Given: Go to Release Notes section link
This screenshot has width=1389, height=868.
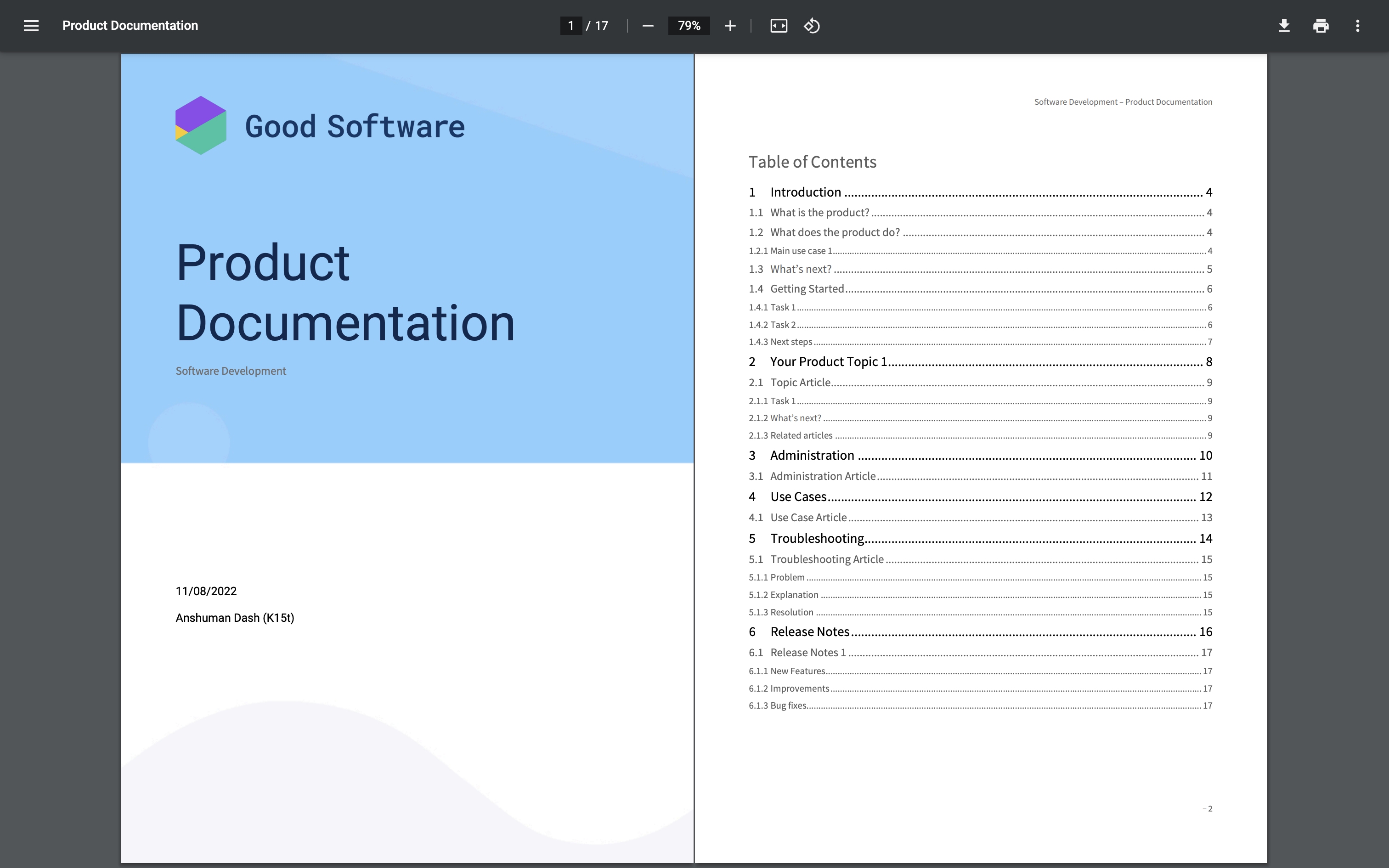Looking at the screenshot, I should click(809, 631).
